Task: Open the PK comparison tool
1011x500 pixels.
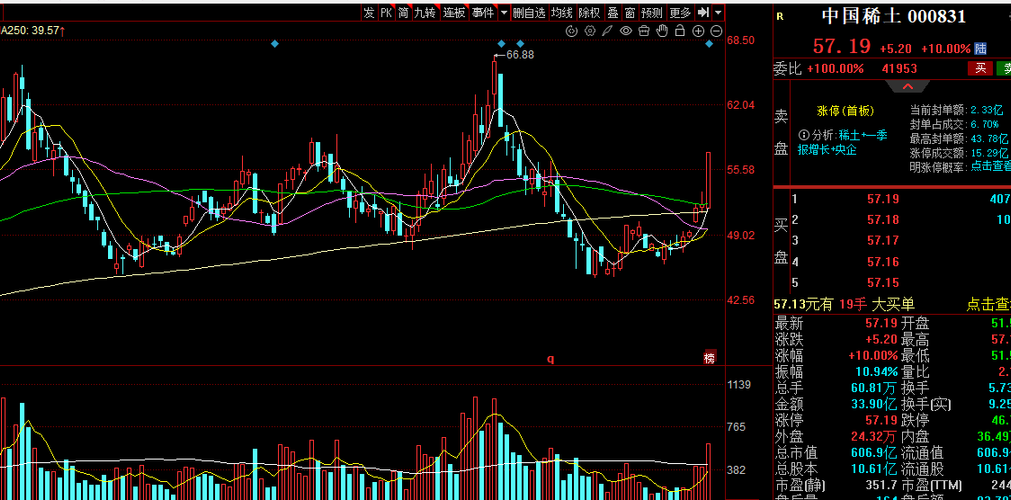Action: coord(386,12)
